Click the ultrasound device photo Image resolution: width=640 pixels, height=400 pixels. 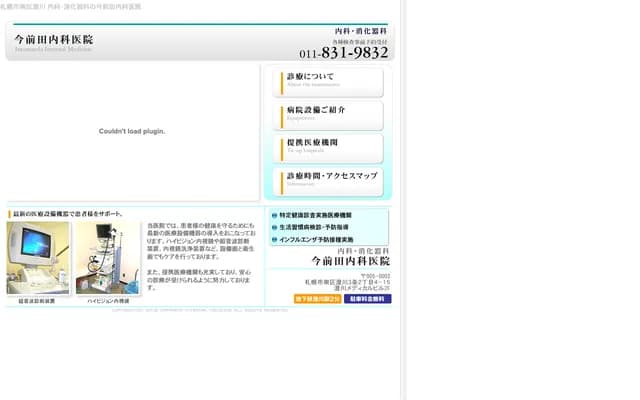coord(38,258)
